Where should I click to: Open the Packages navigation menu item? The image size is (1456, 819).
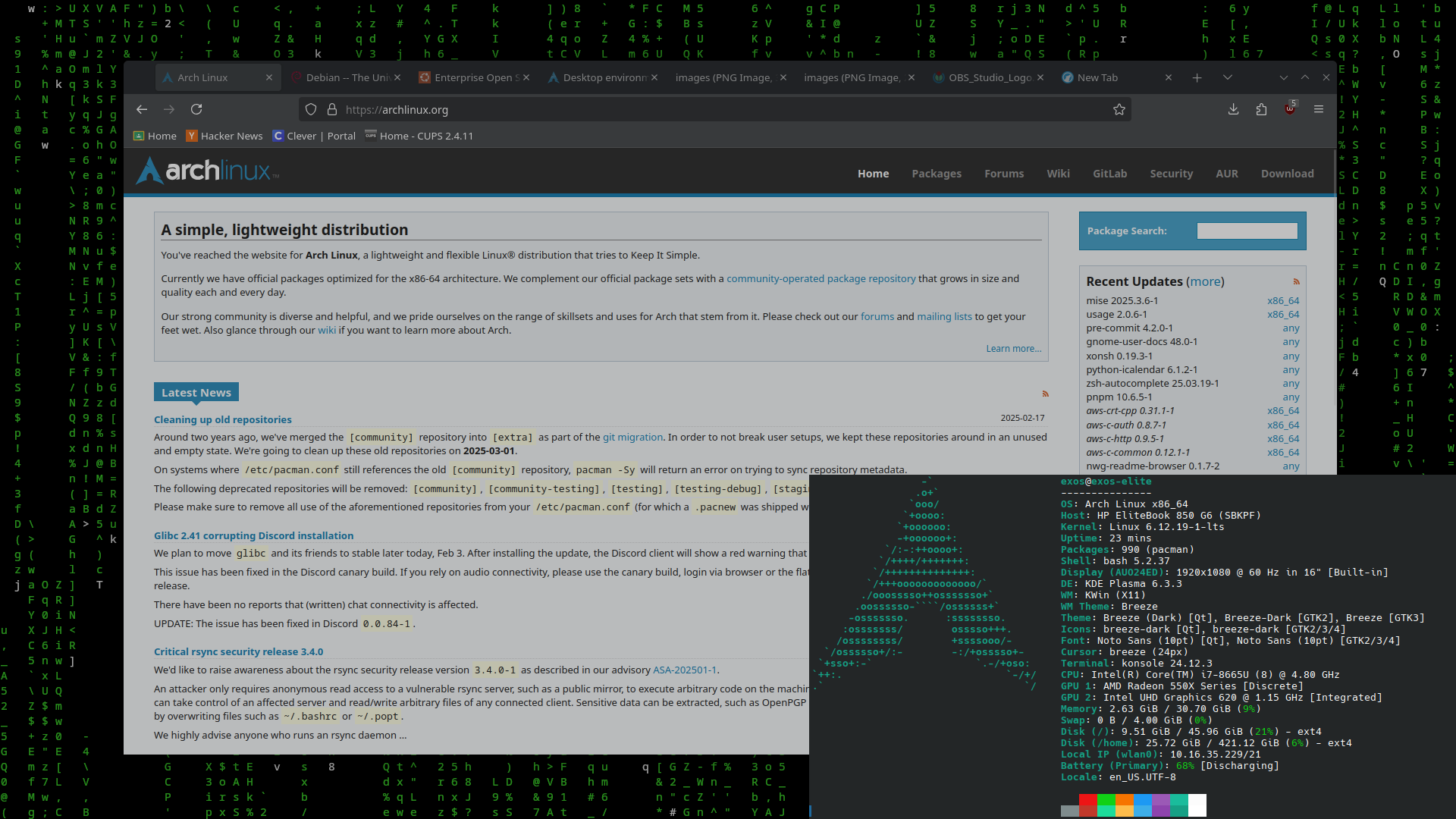(936, 174)
